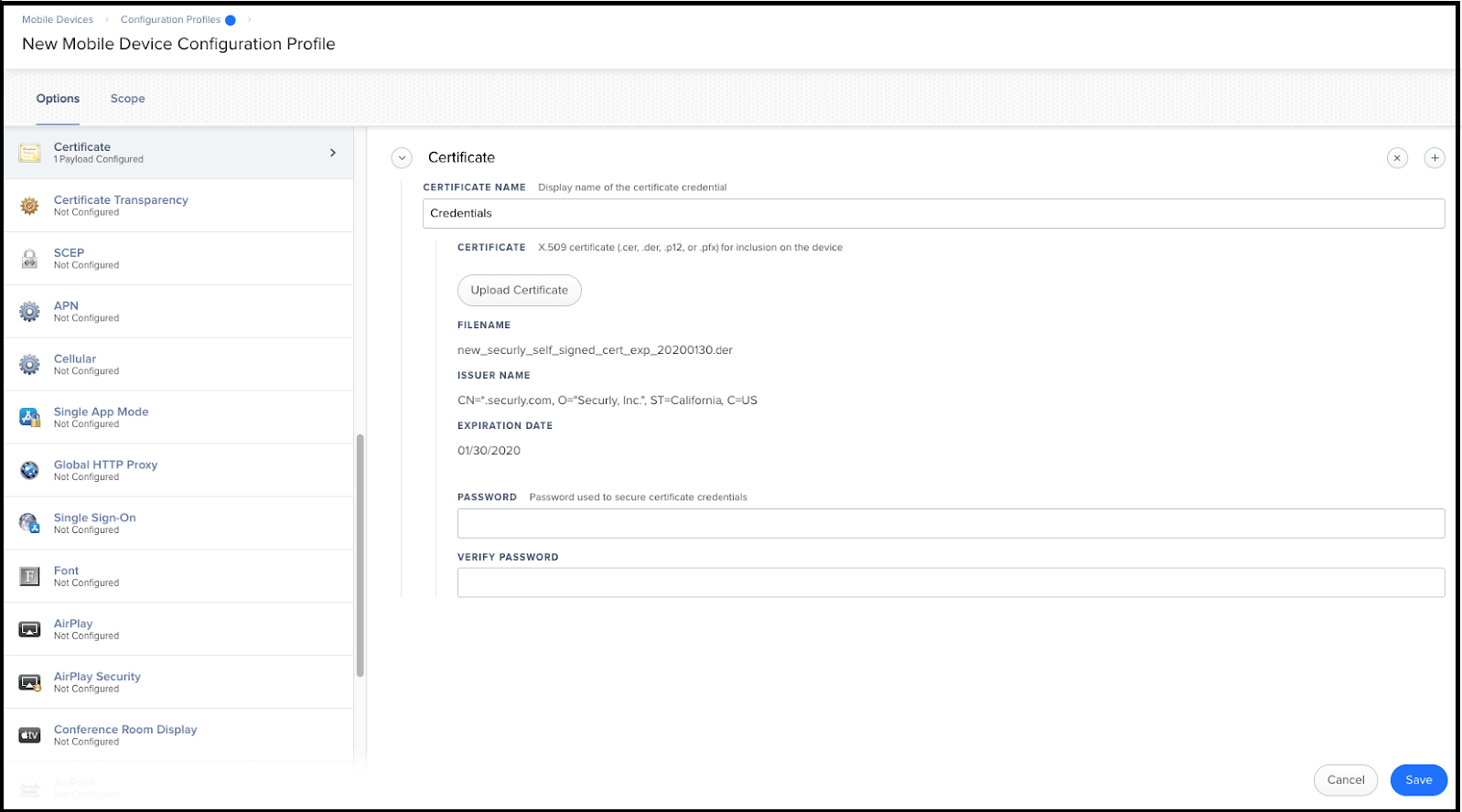Click the Certificate Name input field
Viewport: 1462px width, 812px height.
coord(934,213)
